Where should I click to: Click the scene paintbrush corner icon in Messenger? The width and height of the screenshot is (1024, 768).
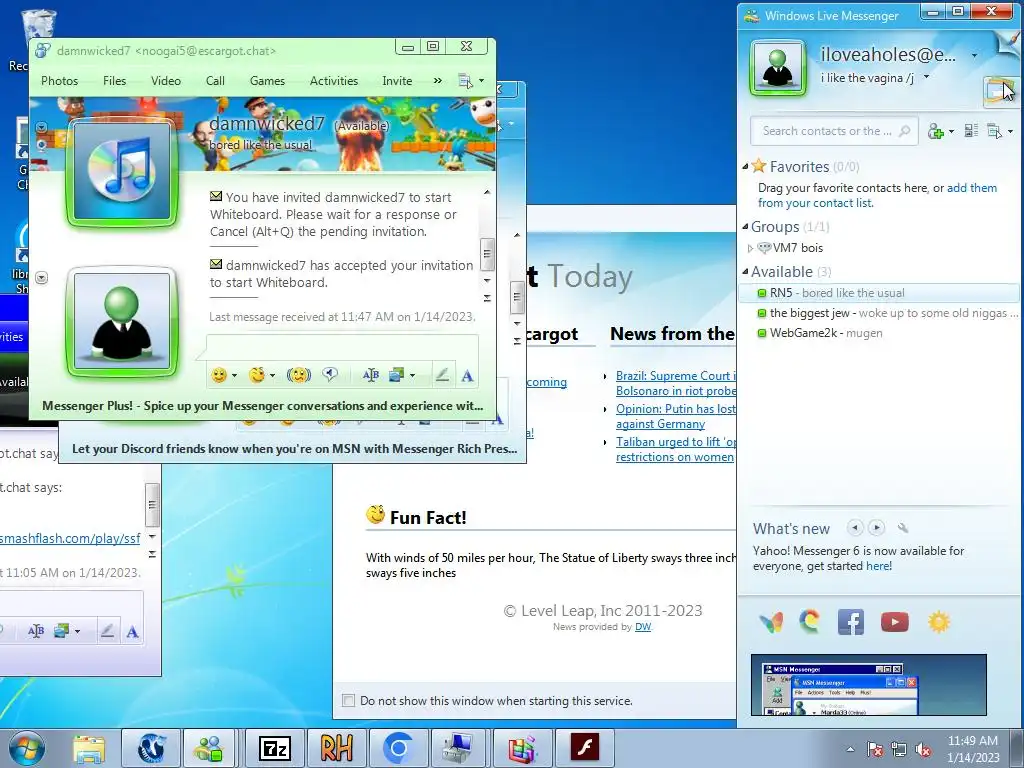pyautogui.click(x=1008, y=41)
